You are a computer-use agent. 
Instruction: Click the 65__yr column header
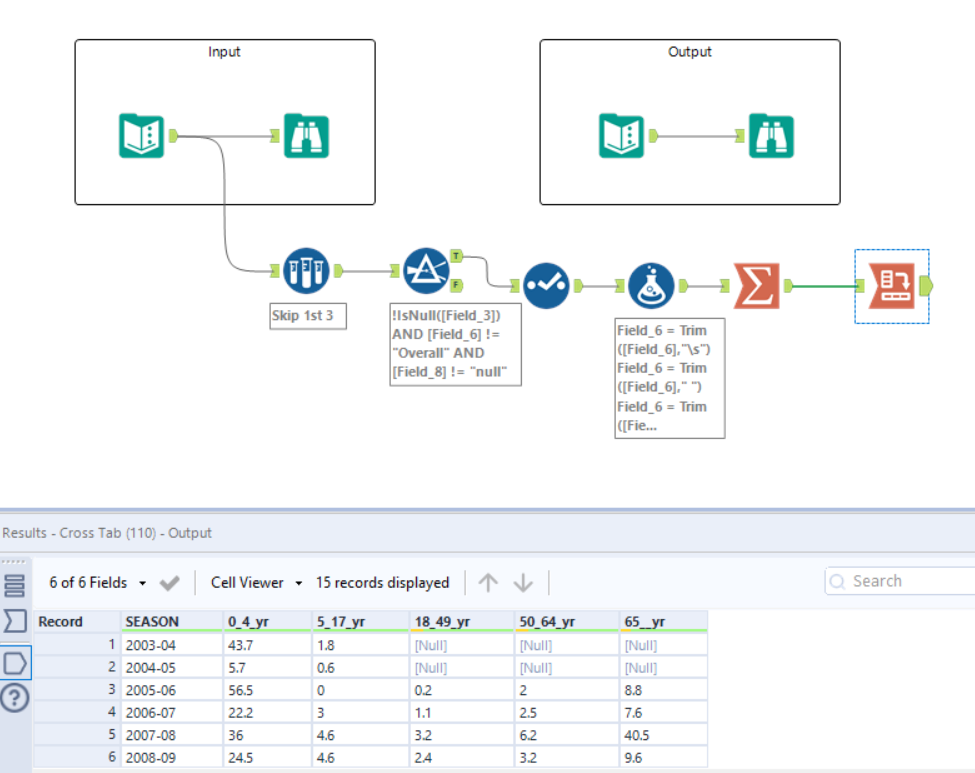click(663, 621)
